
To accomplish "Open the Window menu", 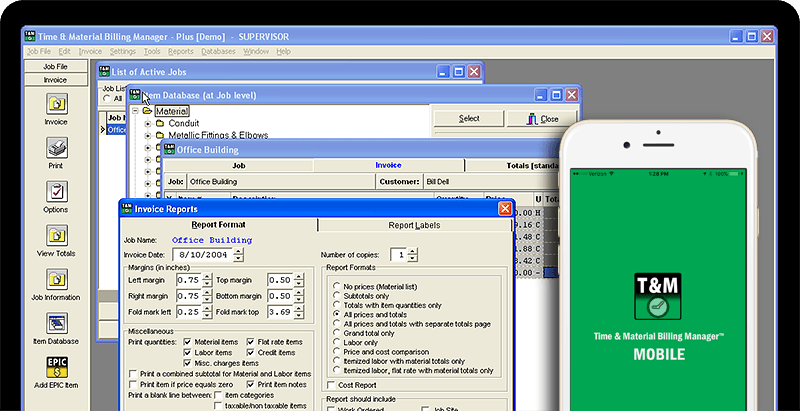I will 256,52.
